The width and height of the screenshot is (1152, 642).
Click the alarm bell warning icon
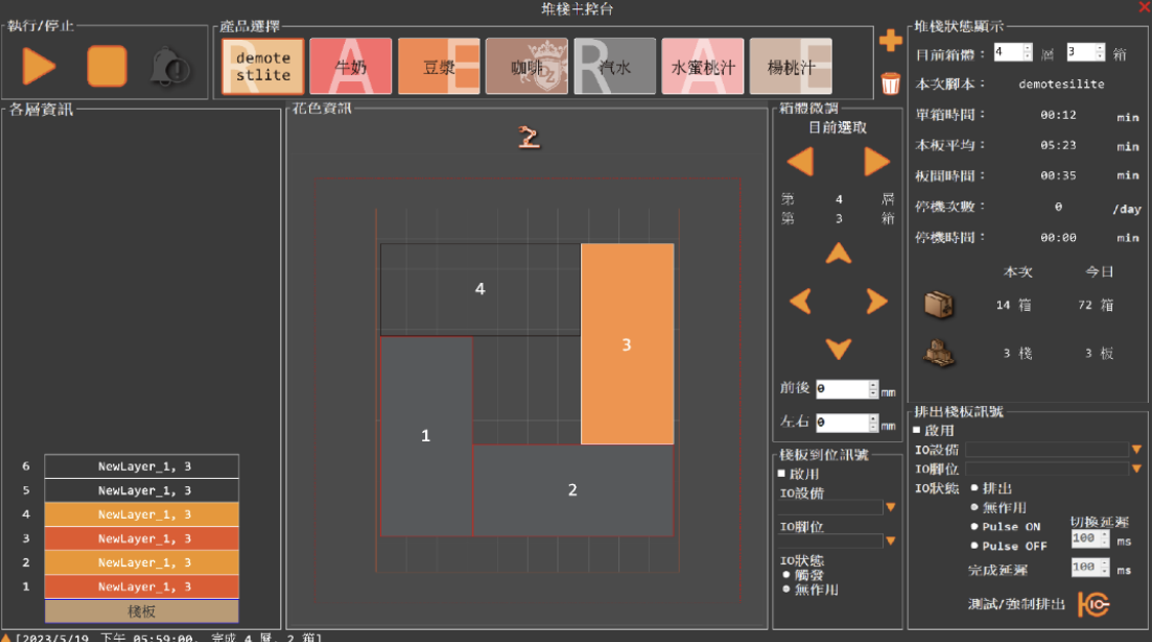pos(170,67)
